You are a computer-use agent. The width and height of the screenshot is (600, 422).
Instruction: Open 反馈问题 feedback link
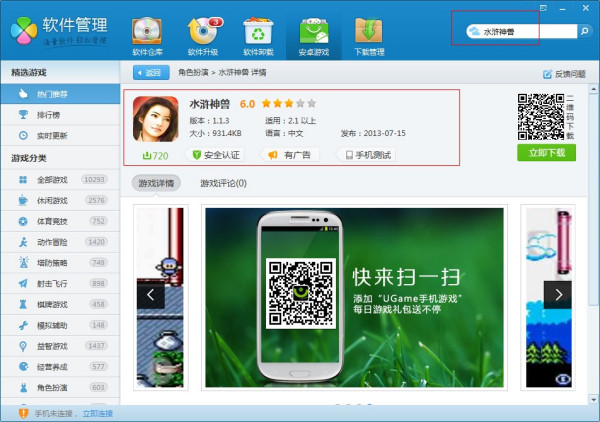pos(564,74)
